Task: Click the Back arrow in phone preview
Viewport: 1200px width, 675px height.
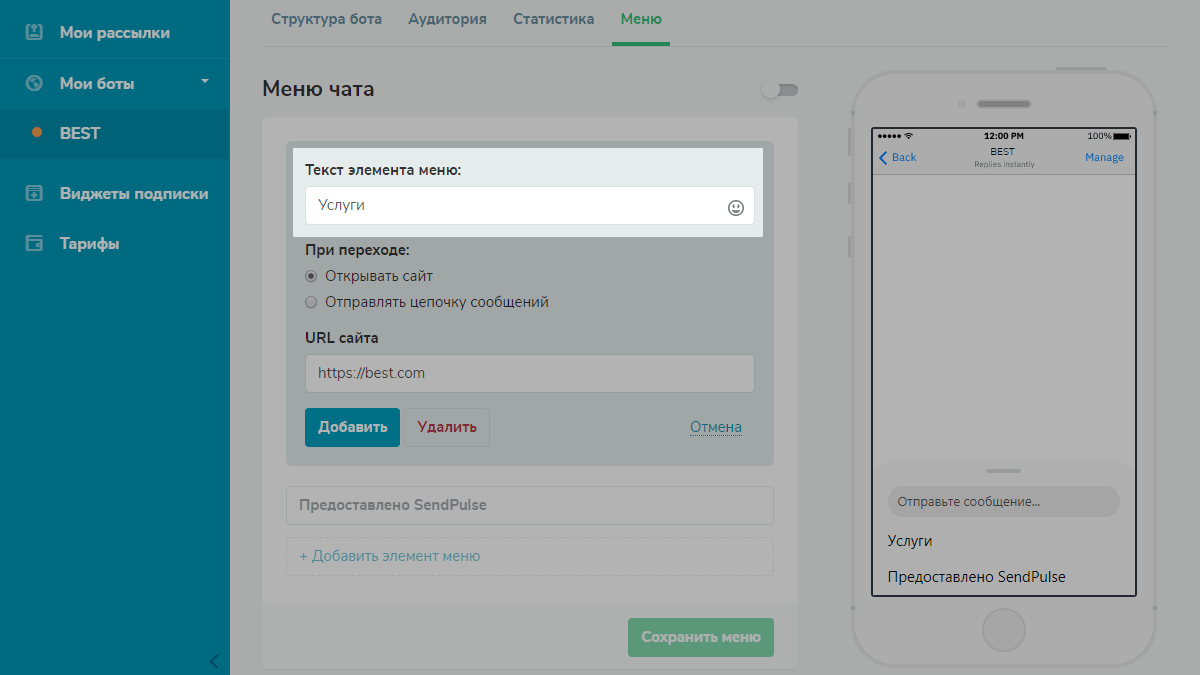Action: [x=884, y=157]
